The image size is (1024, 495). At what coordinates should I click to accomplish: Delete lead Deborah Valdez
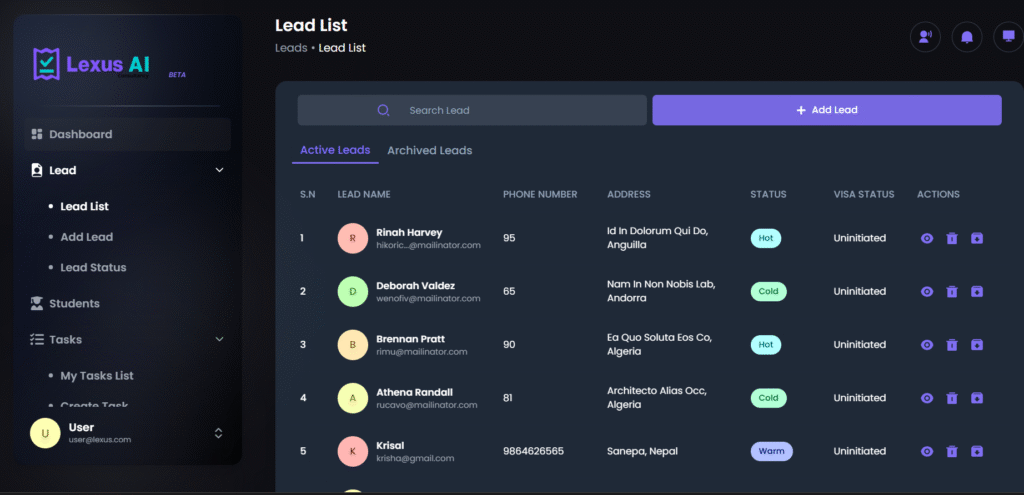(952, 291)
